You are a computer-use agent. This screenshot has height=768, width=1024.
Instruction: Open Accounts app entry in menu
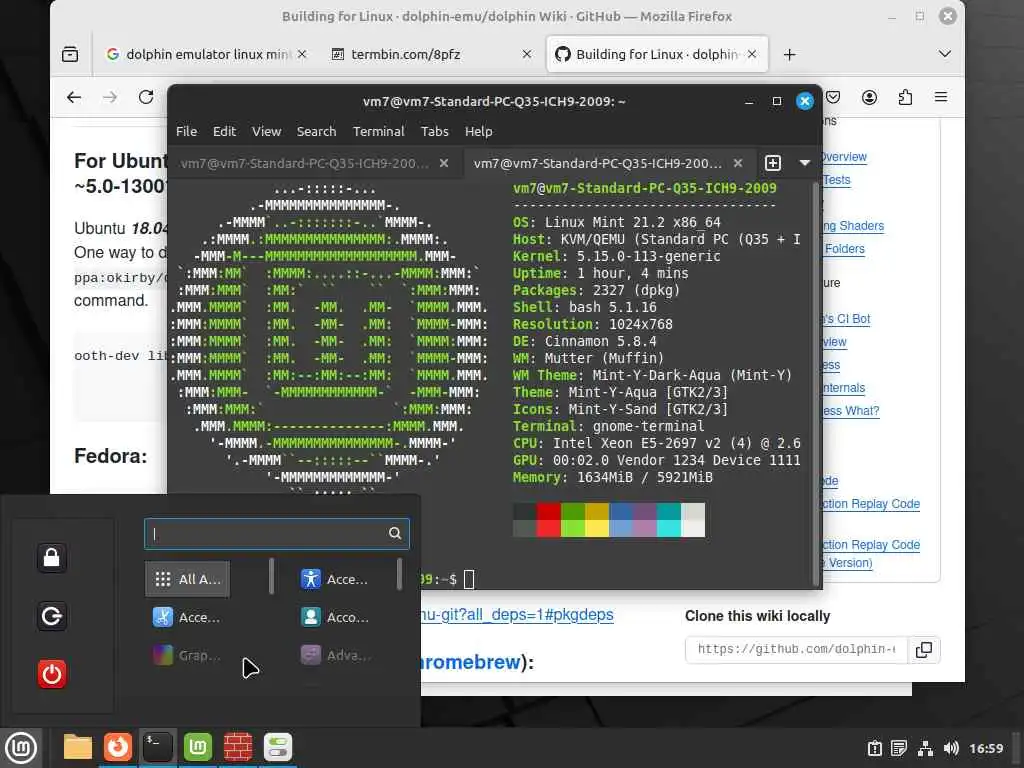point(335,617)
